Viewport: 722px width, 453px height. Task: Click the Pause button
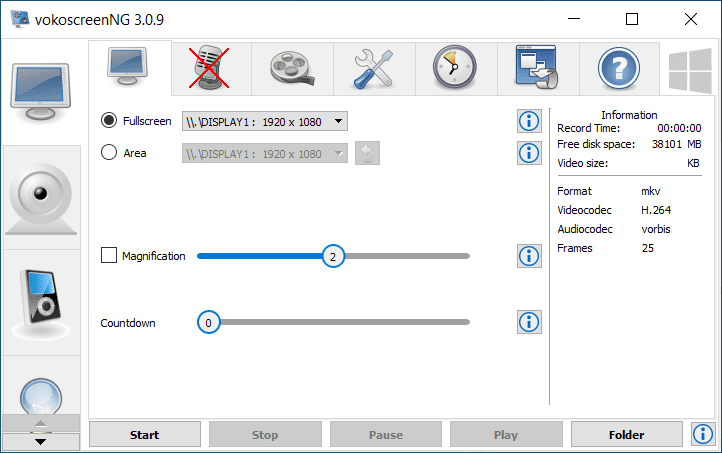386,434
